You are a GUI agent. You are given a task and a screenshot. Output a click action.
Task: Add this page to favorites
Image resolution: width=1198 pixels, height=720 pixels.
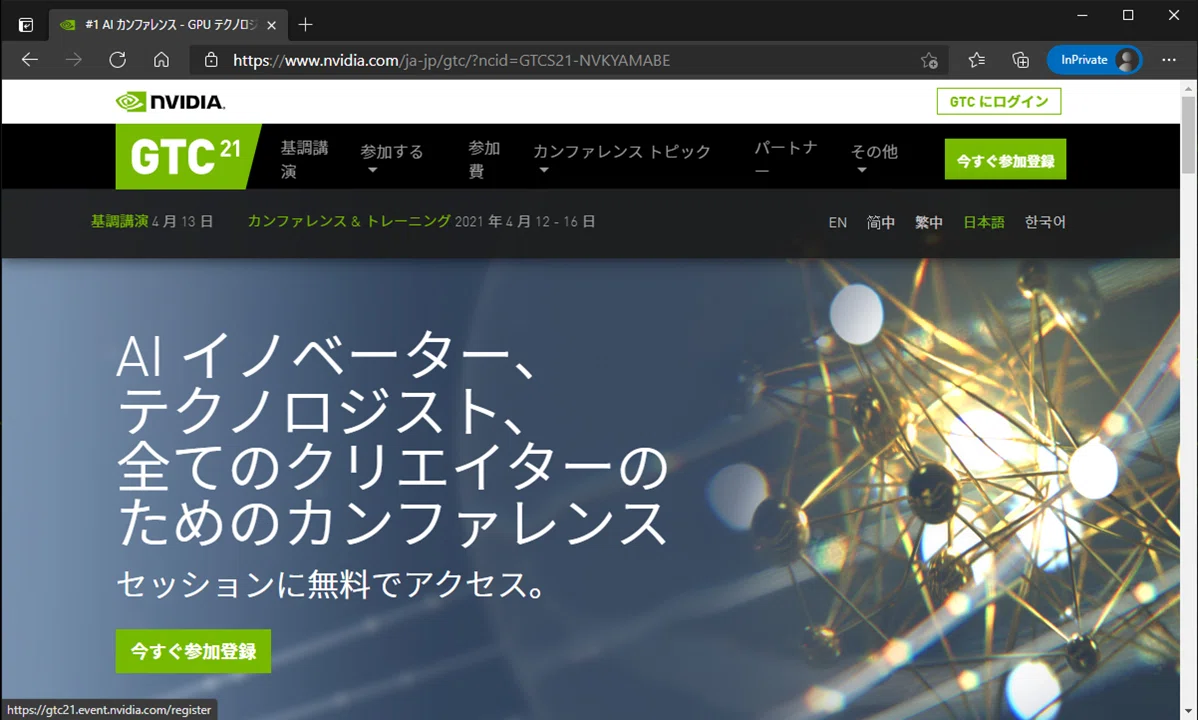point(929,60)
